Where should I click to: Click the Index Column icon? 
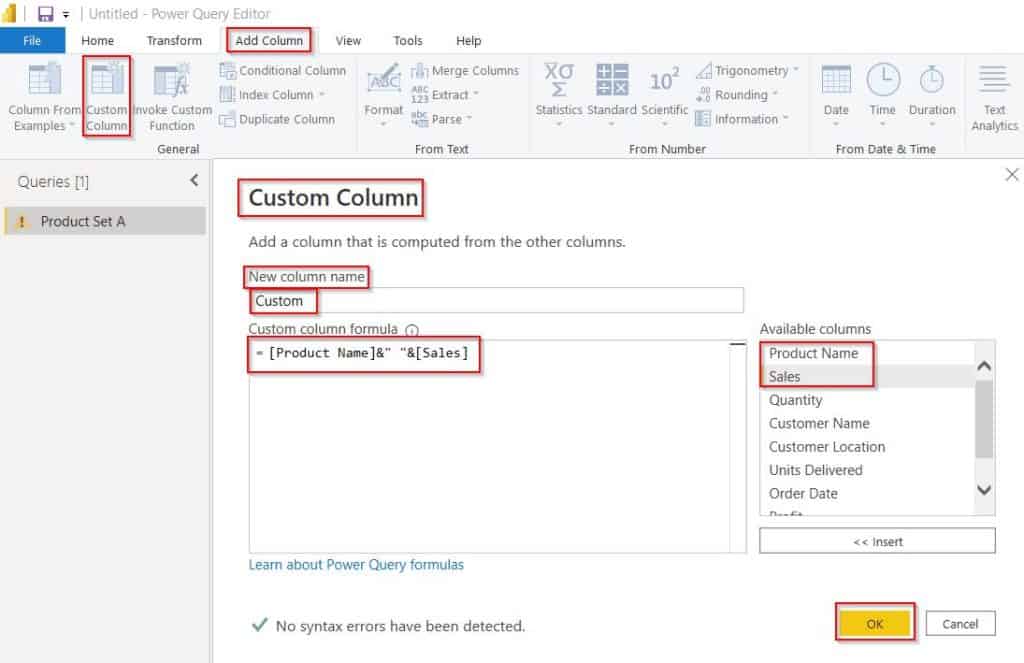click(x=227, y=95)
